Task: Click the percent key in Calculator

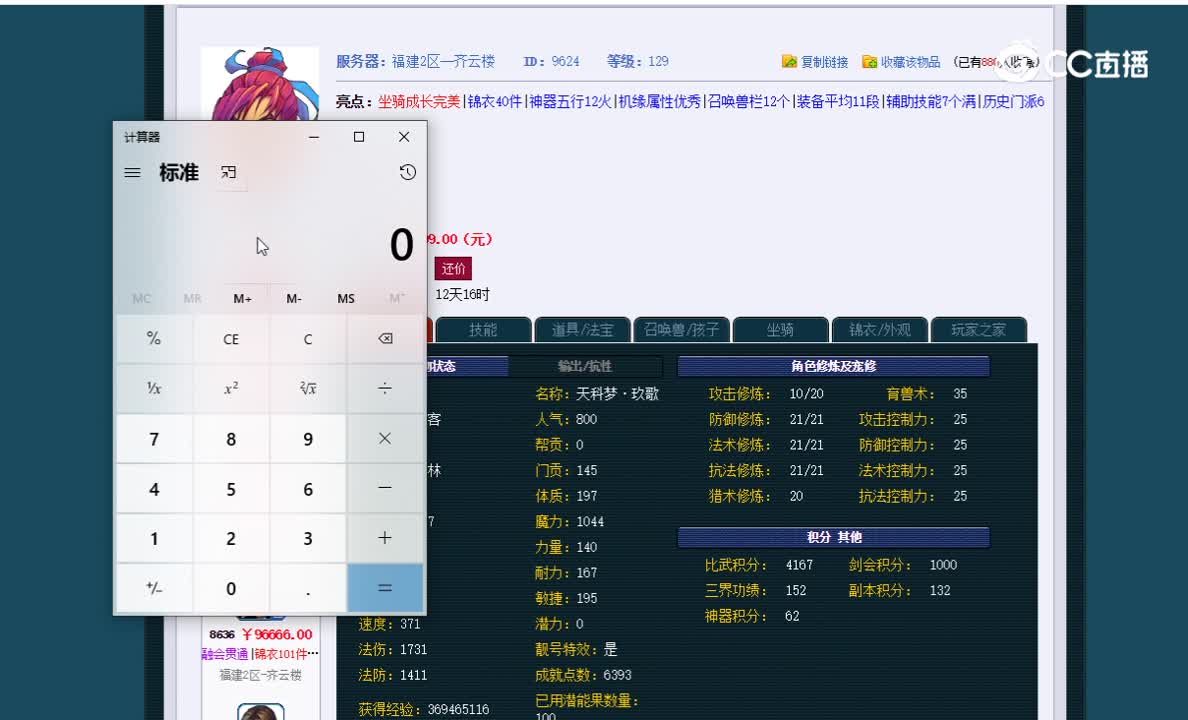Action: [153, 338]
